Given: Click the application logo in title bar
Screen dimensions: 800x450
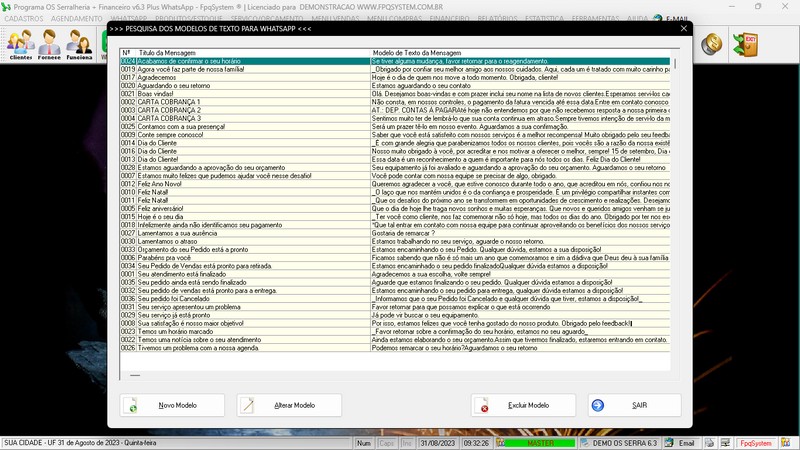Looking at the screenshot, I should [6, 7].
